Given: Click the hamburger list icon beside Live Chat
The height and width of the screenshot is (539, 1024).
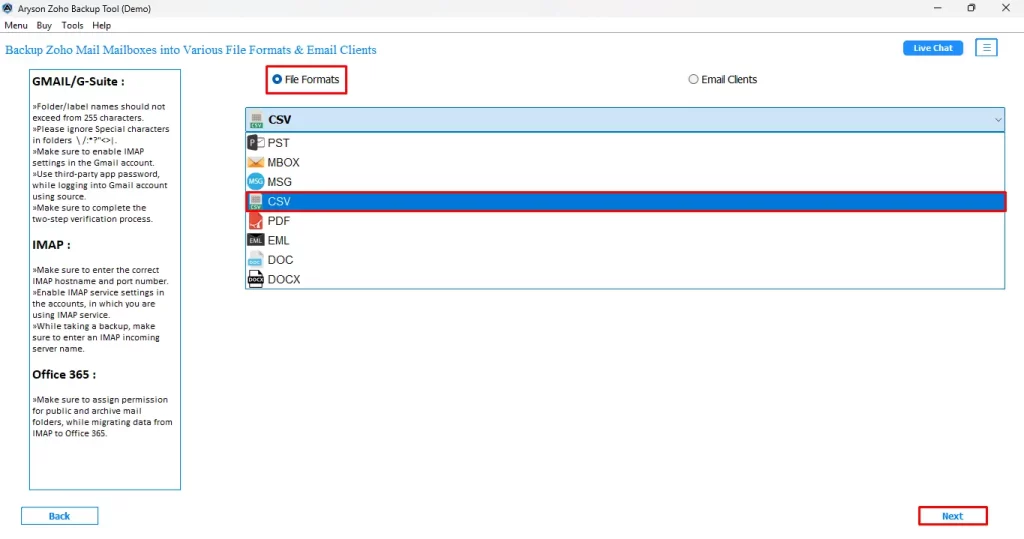Looking at the screenshot, I should click(x=986, y=48).
